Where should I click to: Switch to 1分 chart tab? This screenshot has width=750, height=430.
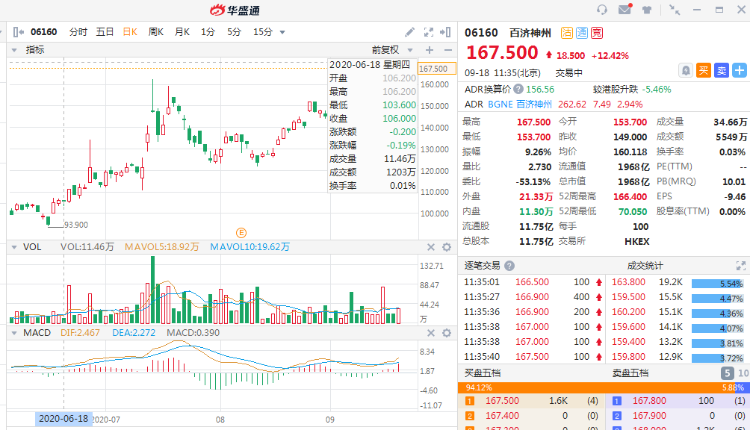[x=208, y=32]
